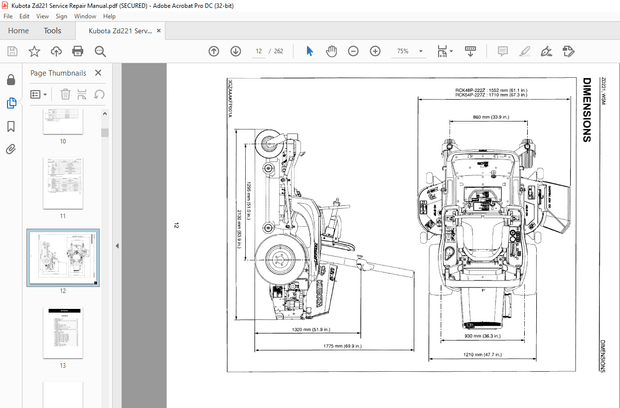Click the 1210 mm (47.7 in.) label

click(x=482, y=355)
